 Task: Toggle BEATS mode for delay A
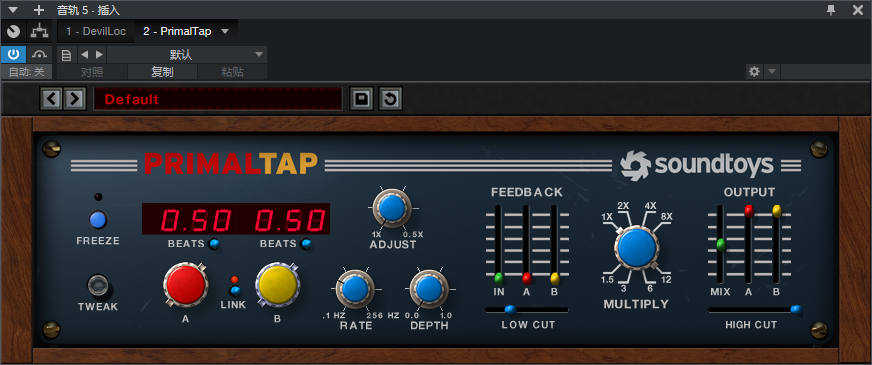click(214, 244)
